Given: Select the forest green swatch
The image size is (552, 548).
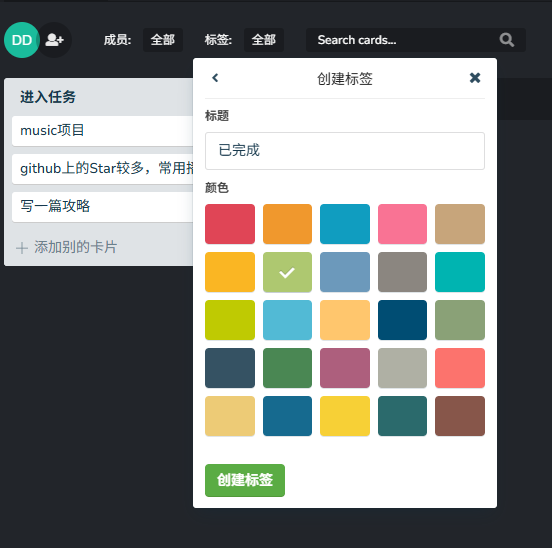Looking at the screenshot, I should pyautogui.click(x=287, y=368).
